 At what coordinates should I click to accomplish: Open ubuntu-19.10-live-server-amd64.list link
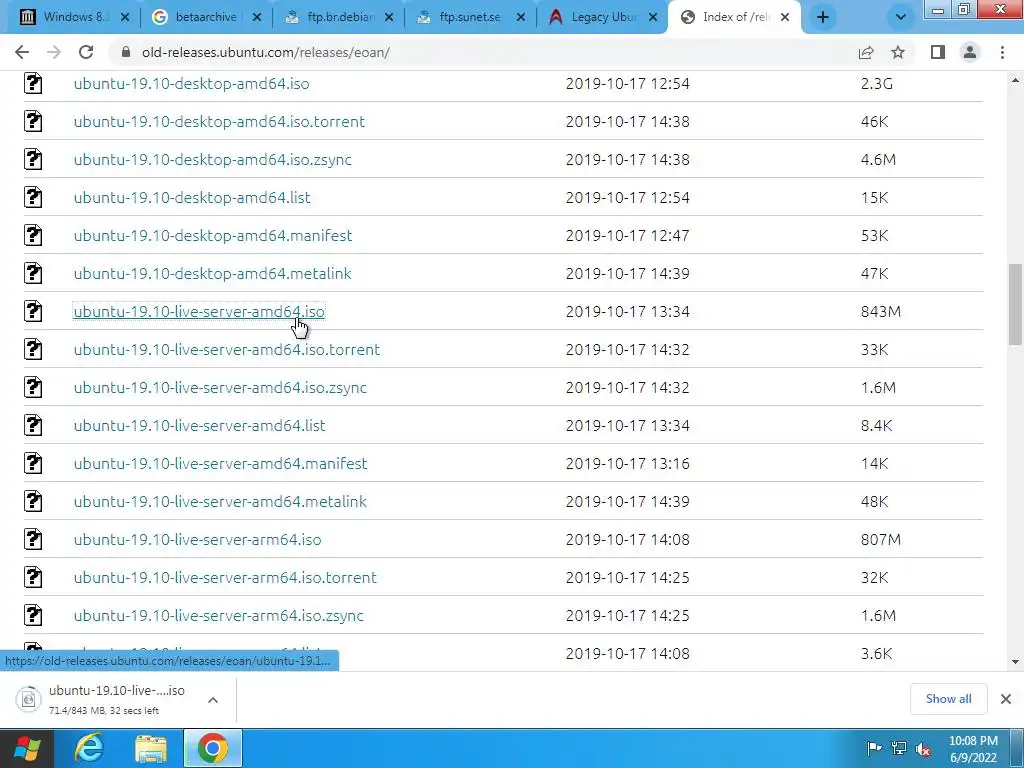pyautogui.click(x=199, y=425)
